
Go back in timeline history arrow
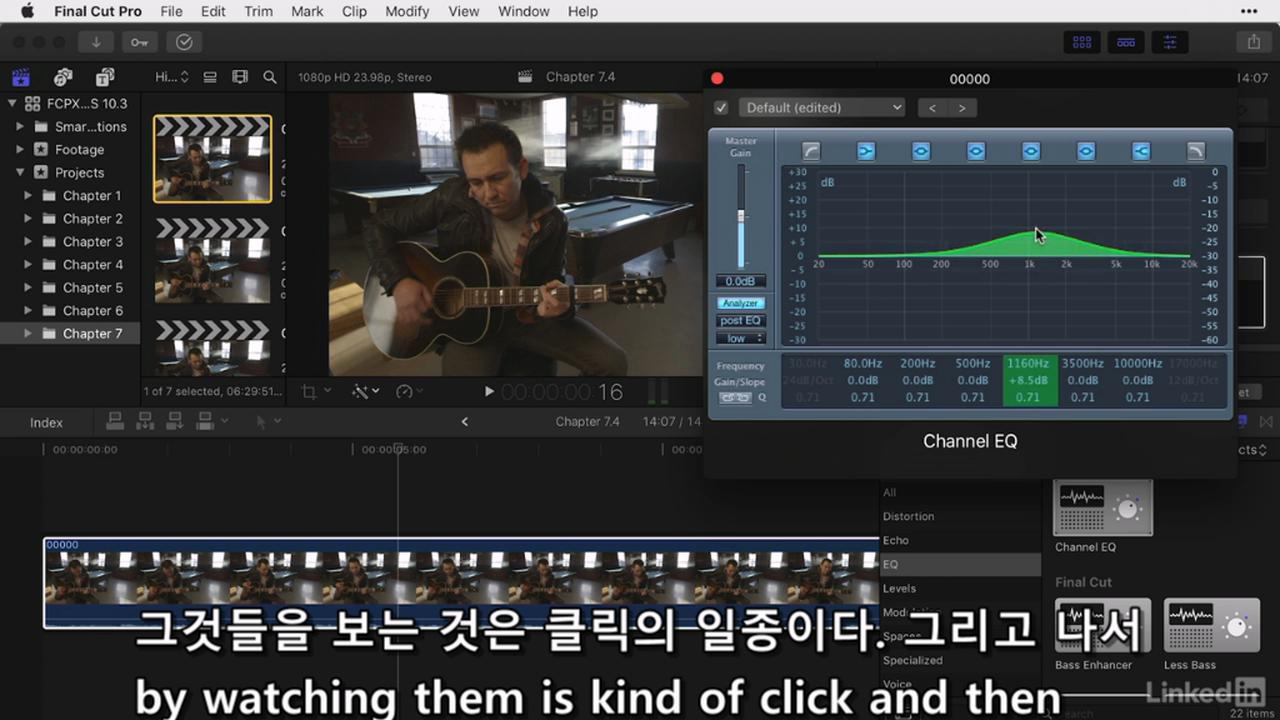point(464,422)
